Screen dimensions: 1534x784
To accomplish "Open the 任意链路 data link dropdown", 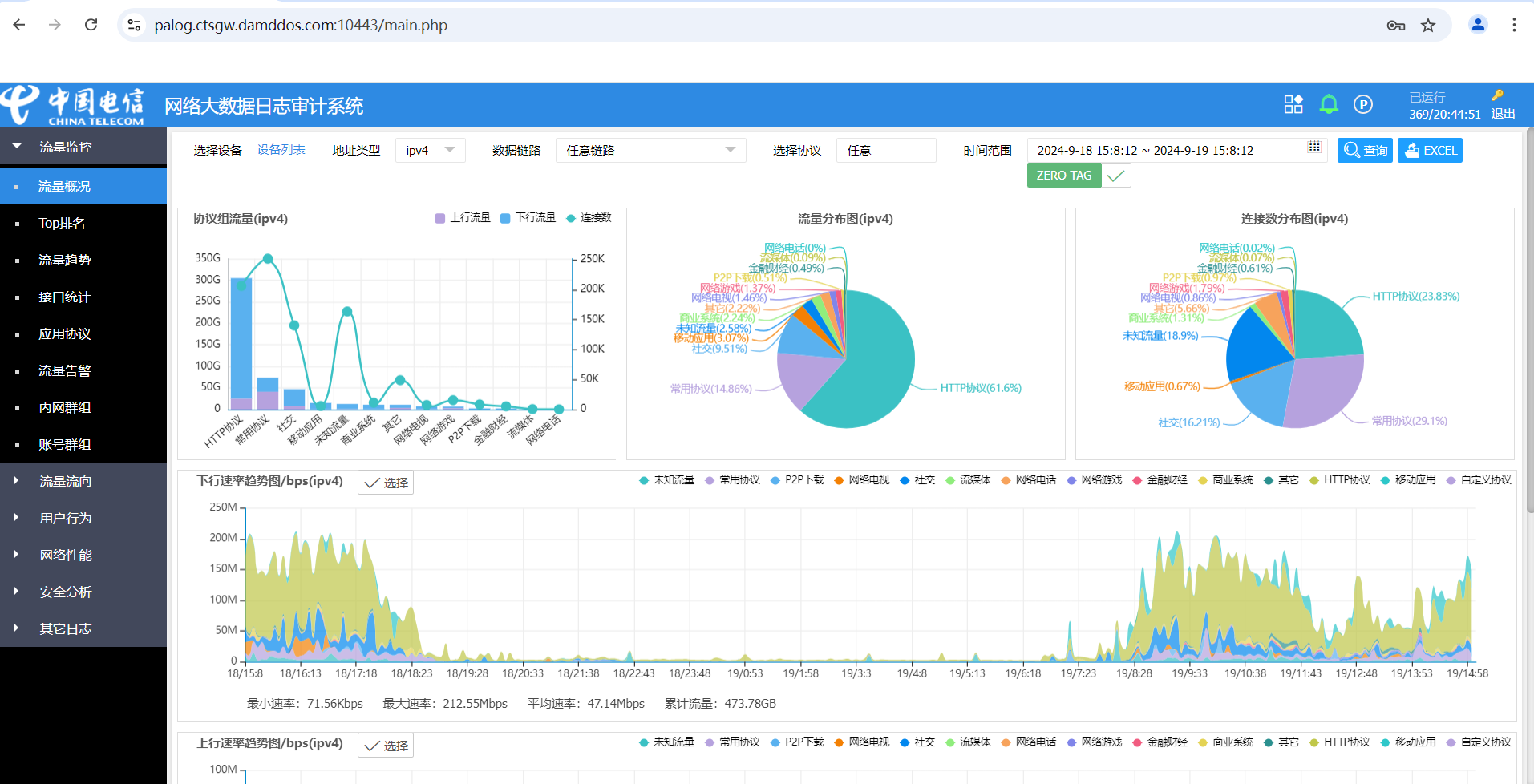I will (x=650, y=151).
